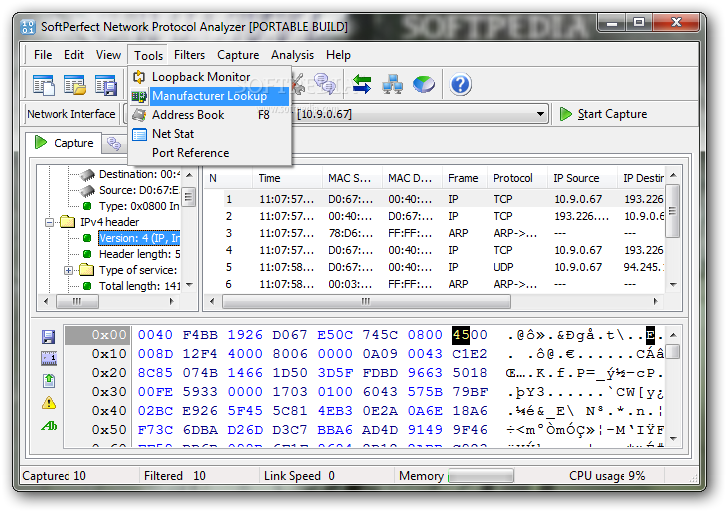Switch to the conversations tab beside Capture
This screenshot has width=727, height=512.
click(x=114, y=143)
